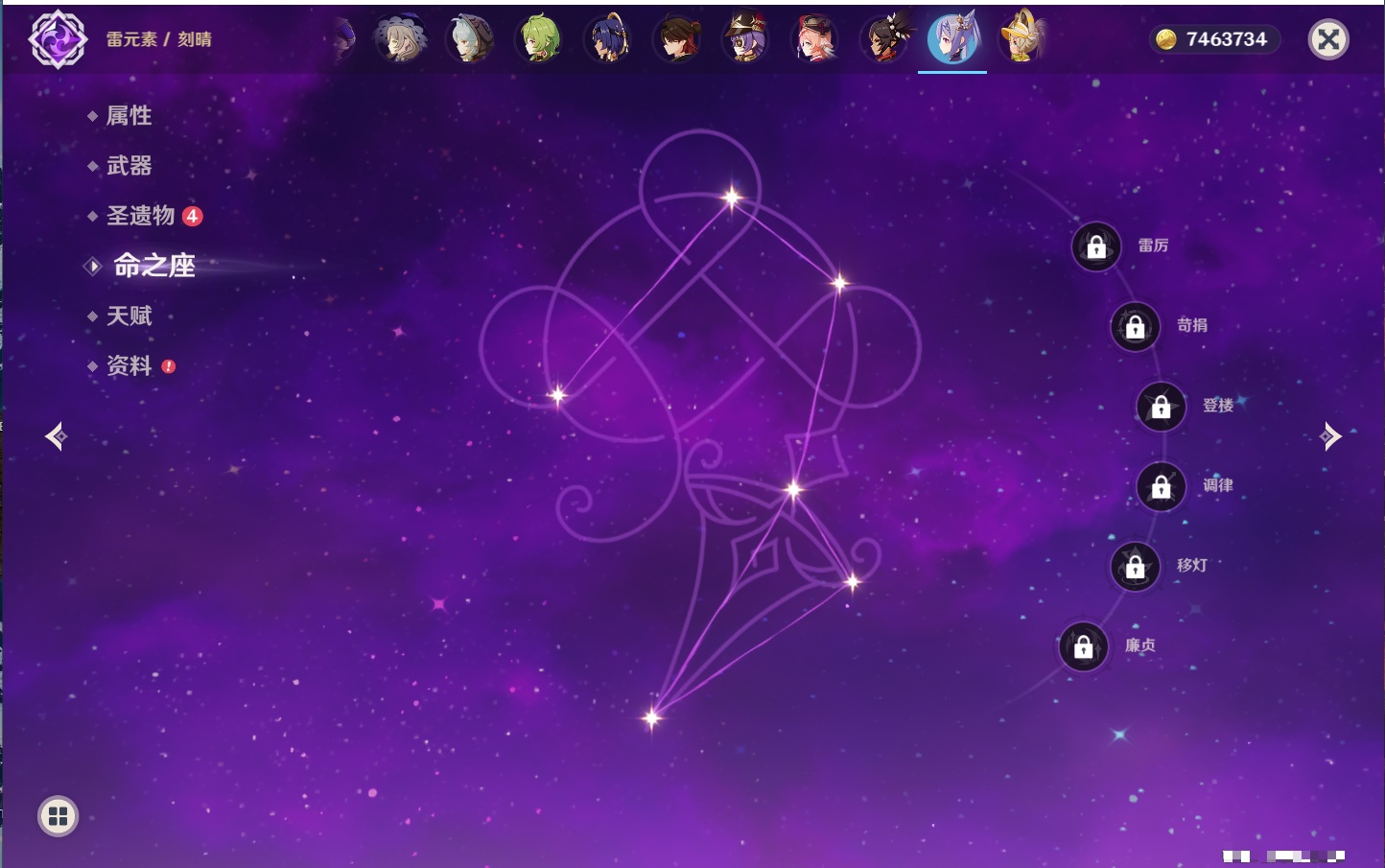Screen dimensions: 1385x868
Task: Click the bottommost constellation star
Action: coord(652,717)
